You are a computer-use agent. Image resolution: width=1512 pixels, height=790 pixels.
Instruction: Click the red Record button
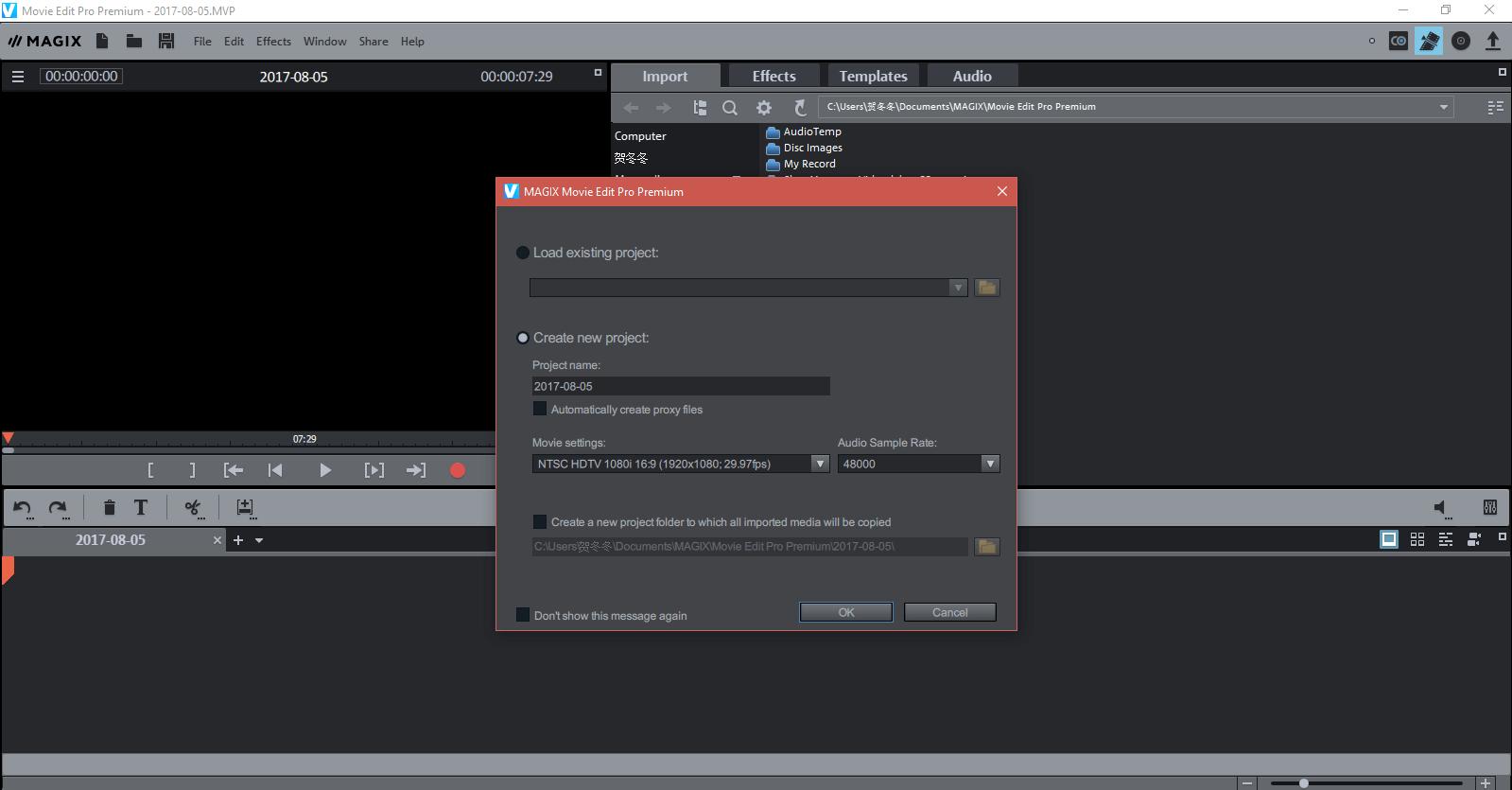(x=458, y=470)
